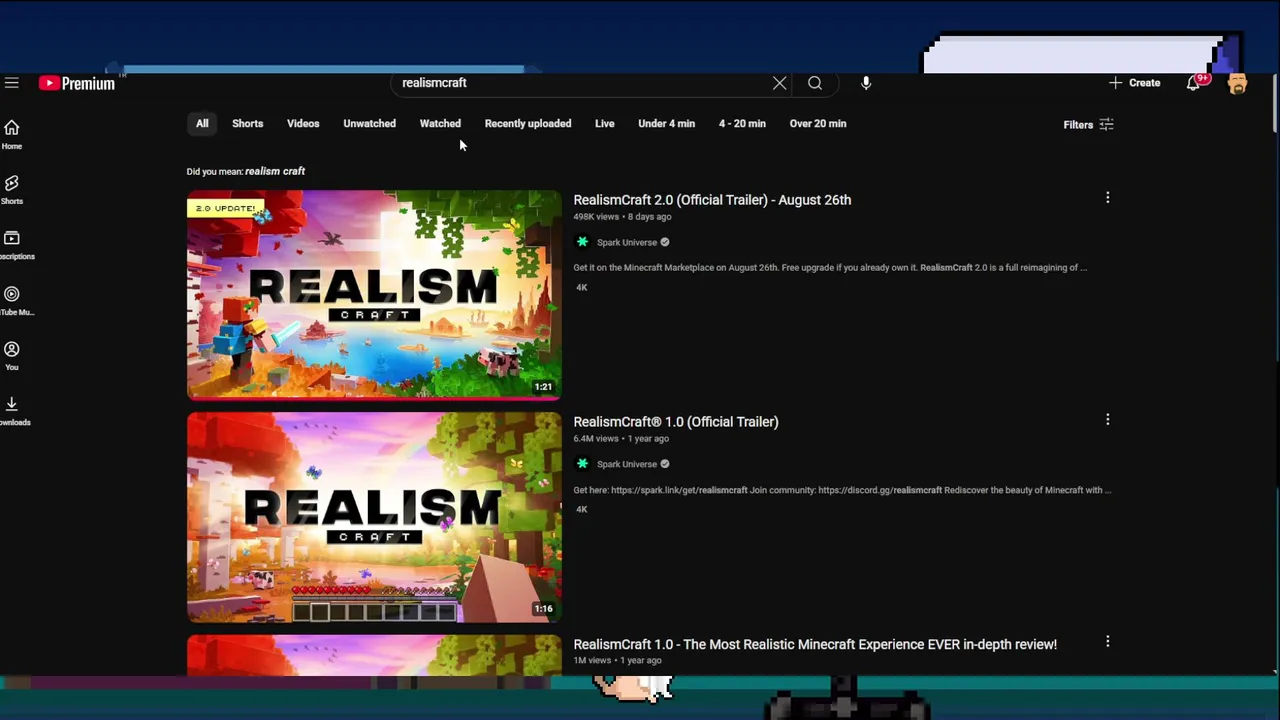Select the Unwatched filter chip
Image resolution: width=1280 pixels, height=720 pixels.
click(370, 124)
